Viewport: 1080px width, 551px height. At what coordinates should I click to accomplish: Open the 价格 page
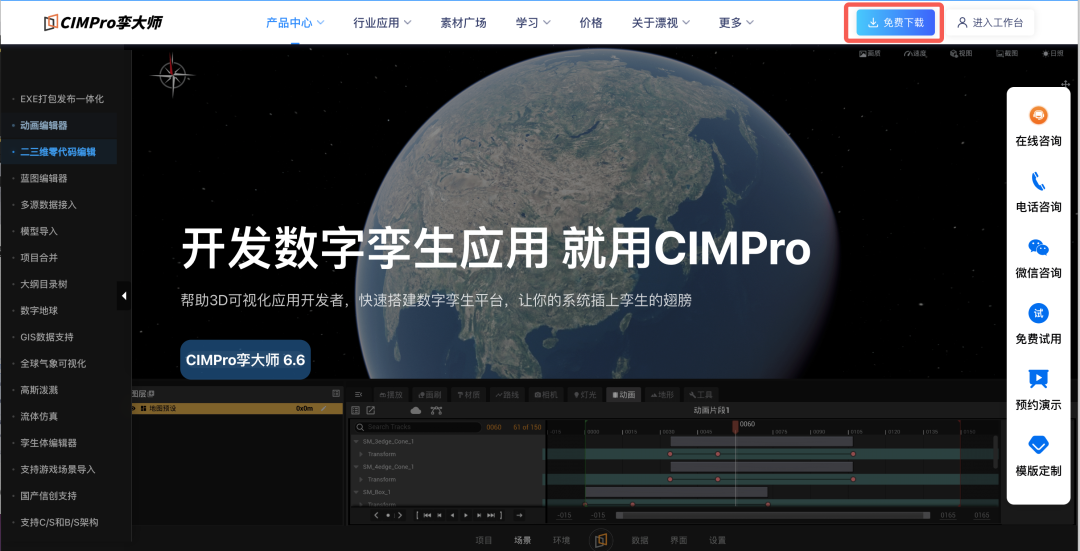pyautogui.click(x=591, y=23)
